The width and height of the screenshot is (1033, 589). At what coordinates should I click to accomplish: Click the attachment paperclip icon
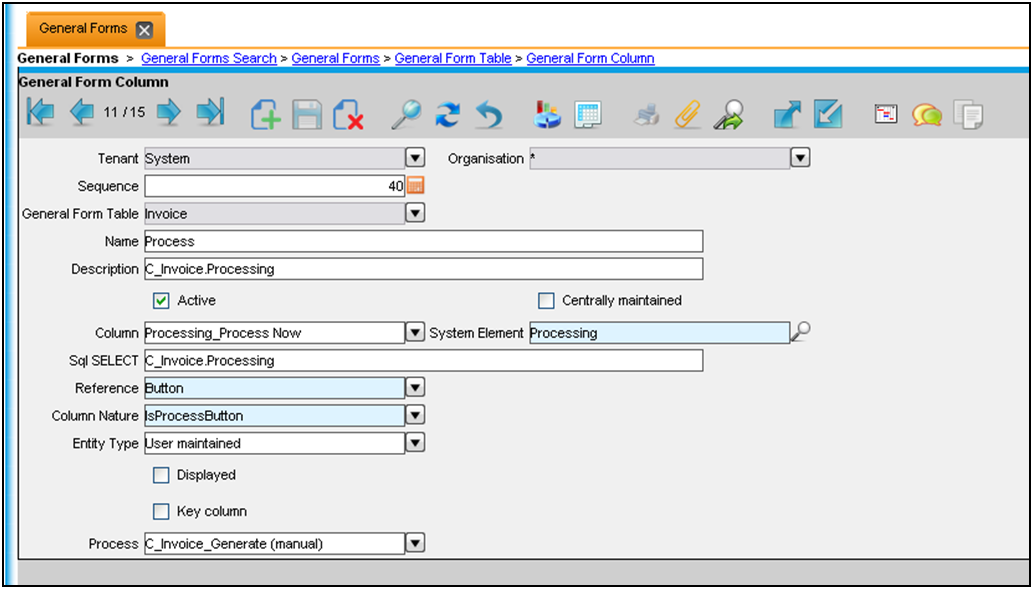pyautogui.click(x=687, y=114)
